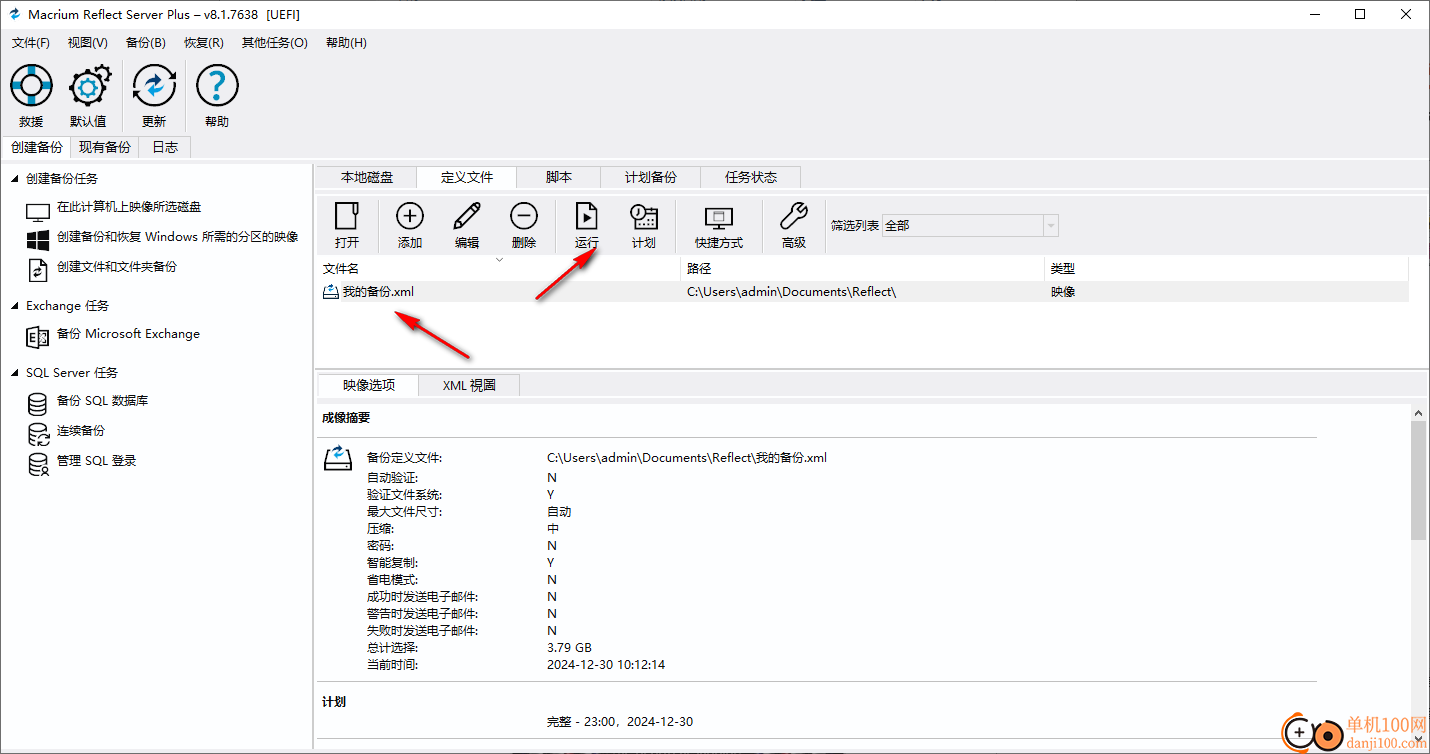The width and height of the screenshot is (1430, 754).
Task: Switch to the 定义文件 tab
Action: coord(467,177)
